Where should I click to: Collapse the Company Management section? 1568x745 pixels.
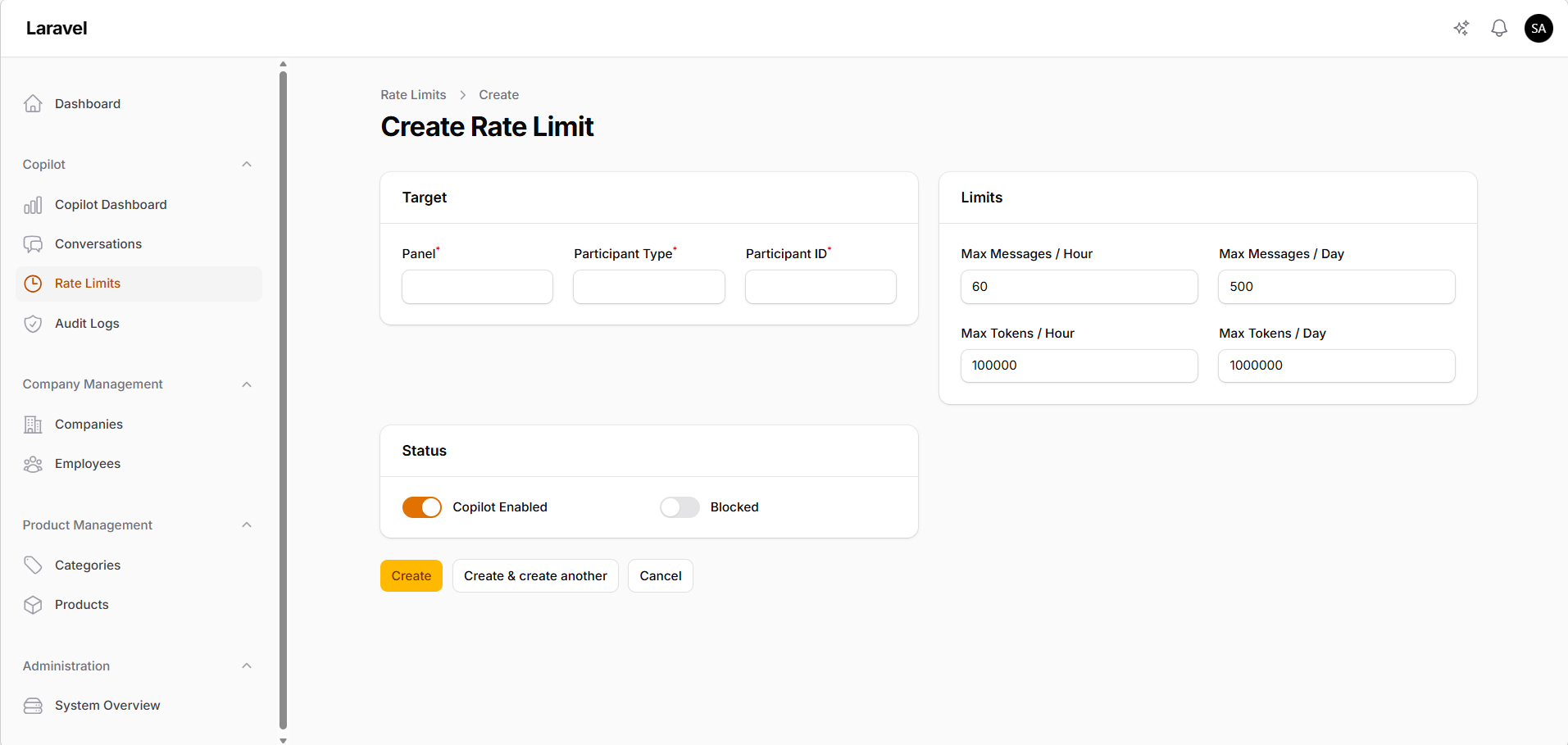247,384
